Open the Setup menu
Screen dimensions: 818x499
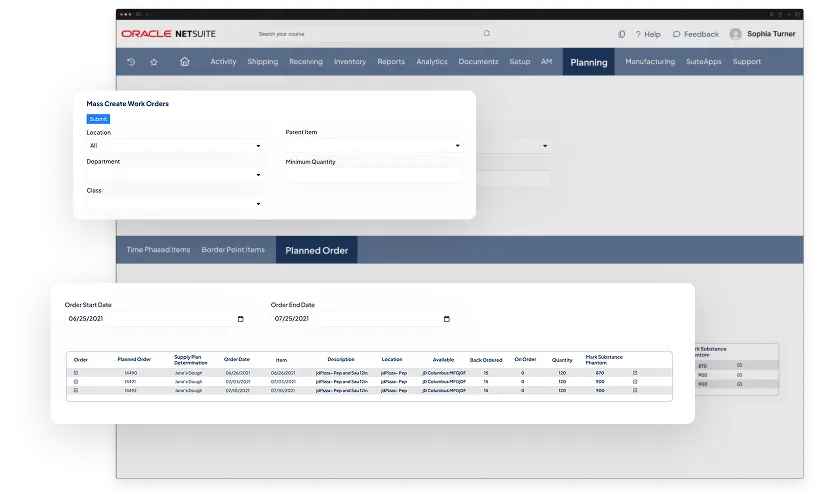(520, 62)
